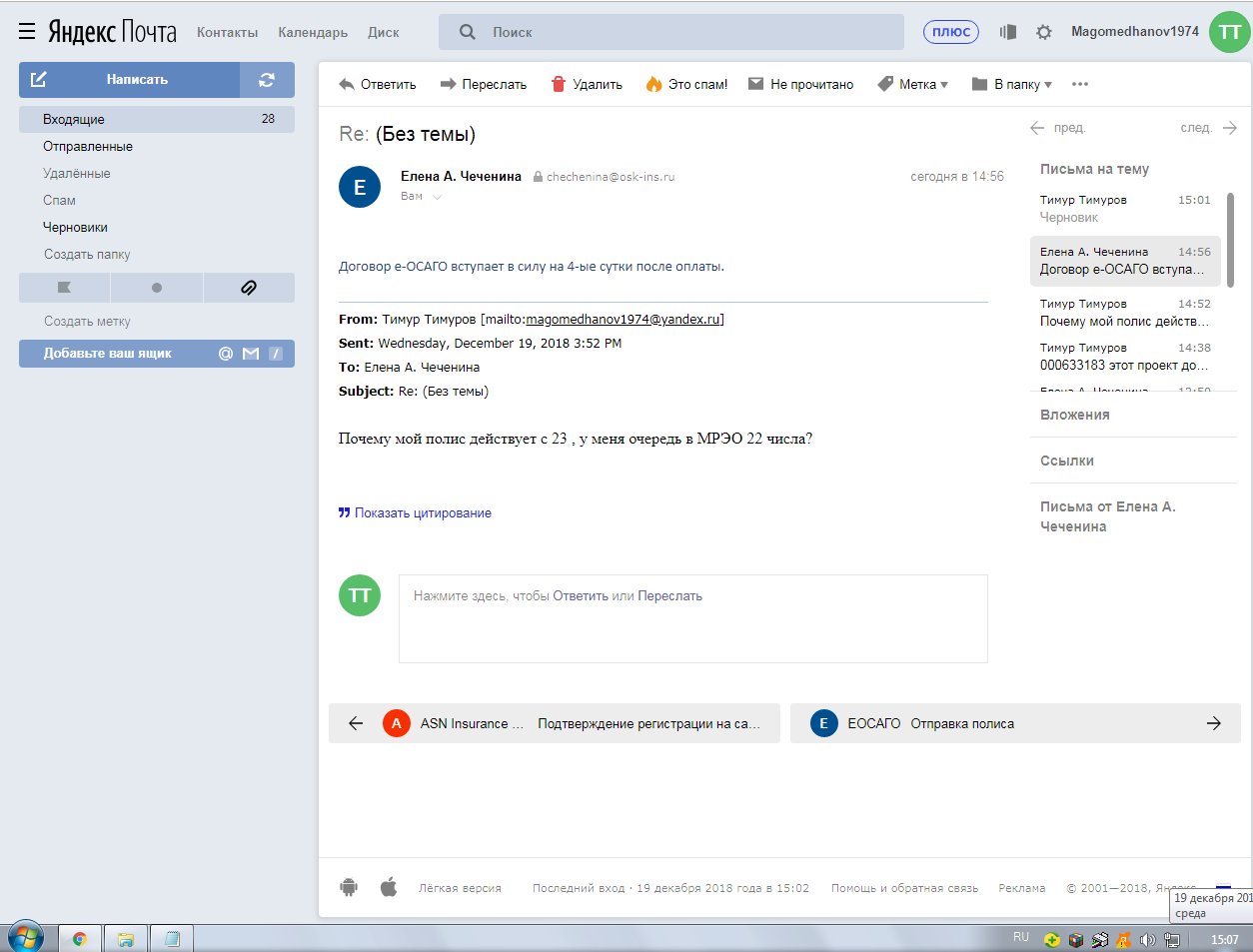The width and height of the screenshot is (1253, 952).
Task: Open the Windows Start button
Action: click(x=26, y=938)
